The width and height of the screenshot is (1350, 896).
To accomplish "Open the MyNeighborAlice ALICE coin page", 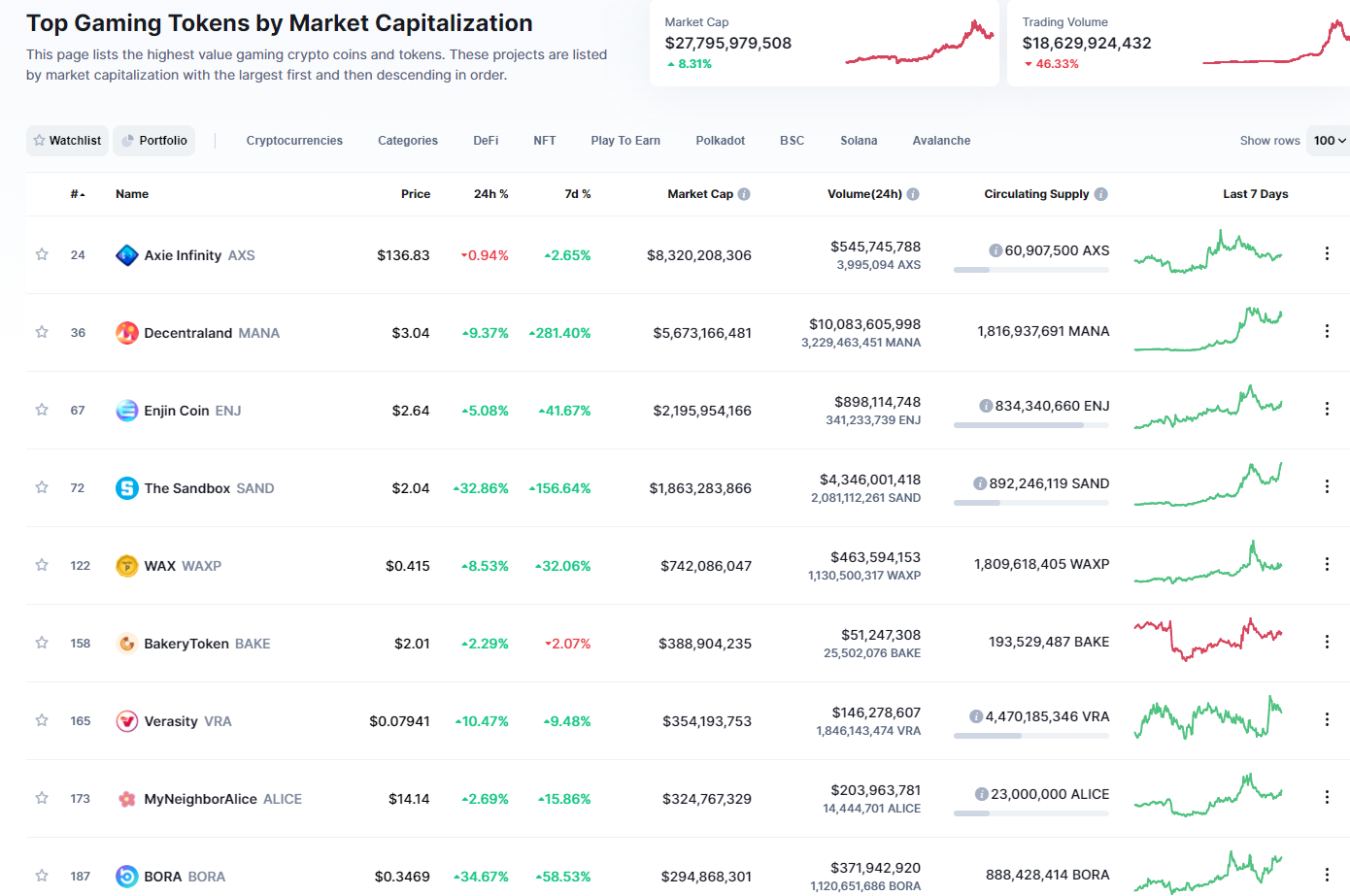I will coord(223,799).
